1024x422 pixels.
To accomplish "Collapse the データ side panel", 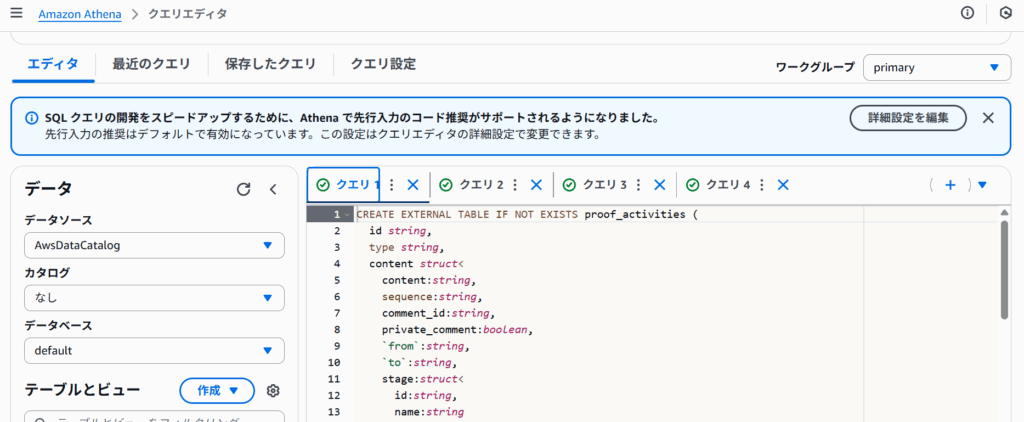I will pos(273,189).
